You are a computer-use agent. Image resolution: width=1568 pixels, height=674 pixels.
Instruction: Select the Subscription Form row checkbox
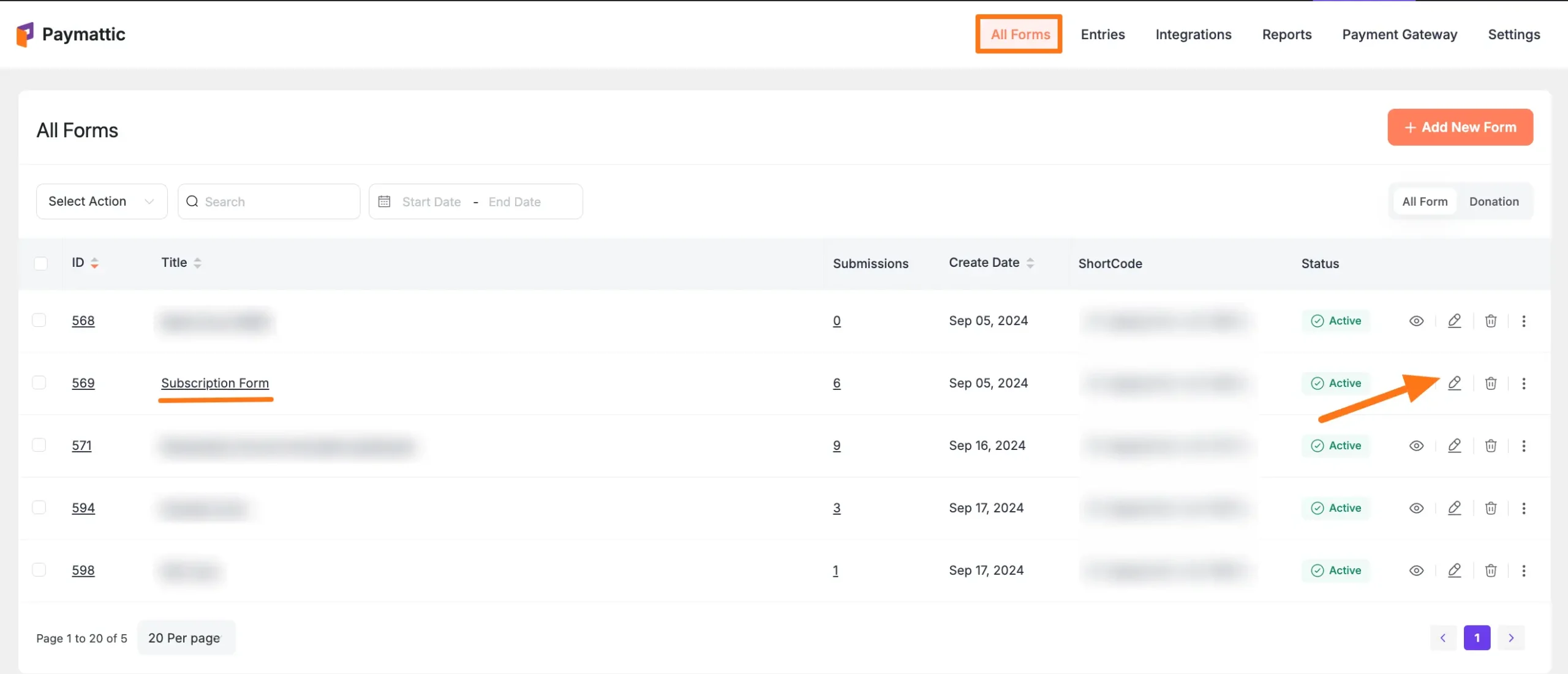pyautogui.click(x=39, y=383)
